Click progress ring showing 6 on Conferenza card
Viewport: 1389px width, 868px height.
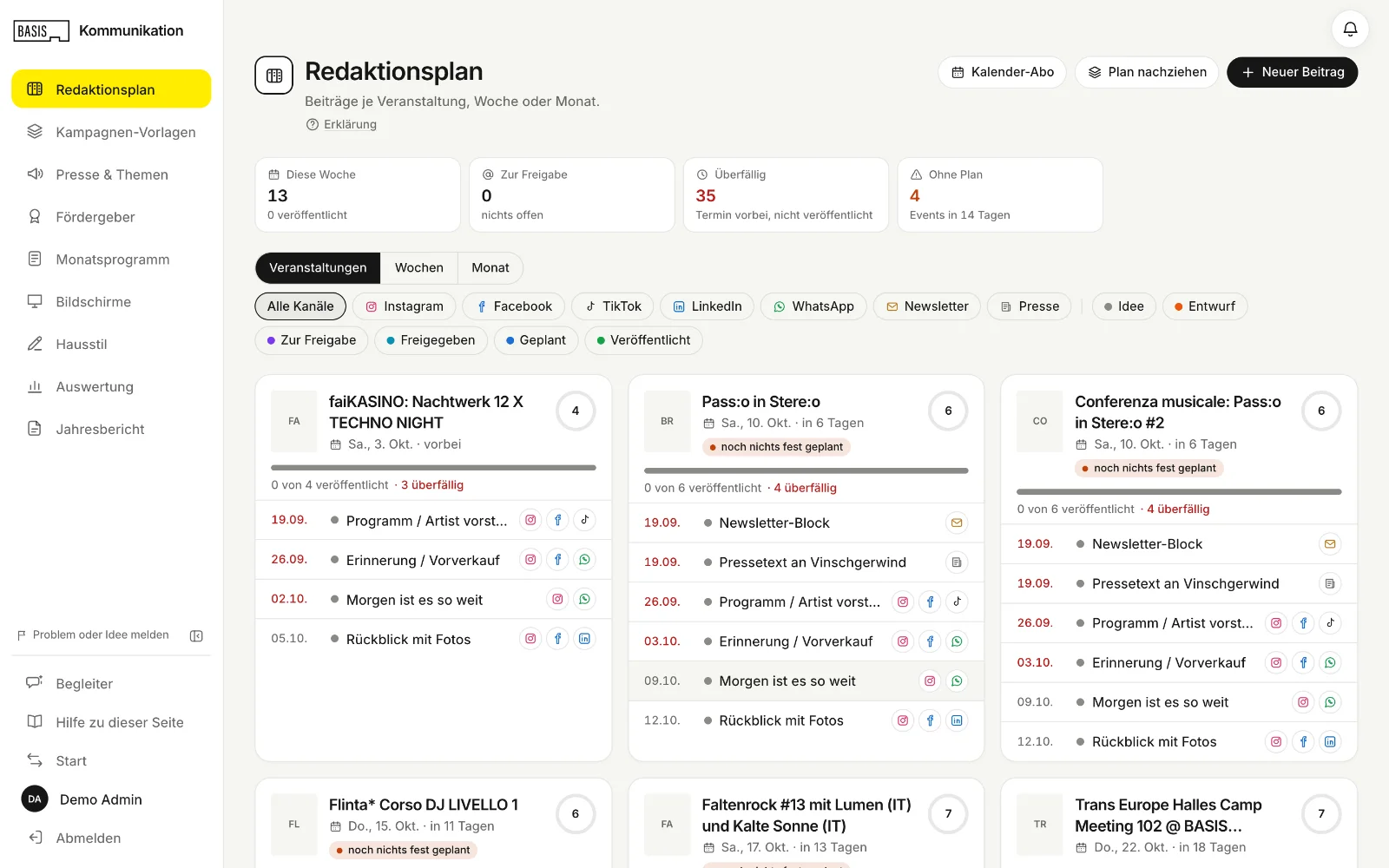1321,411
